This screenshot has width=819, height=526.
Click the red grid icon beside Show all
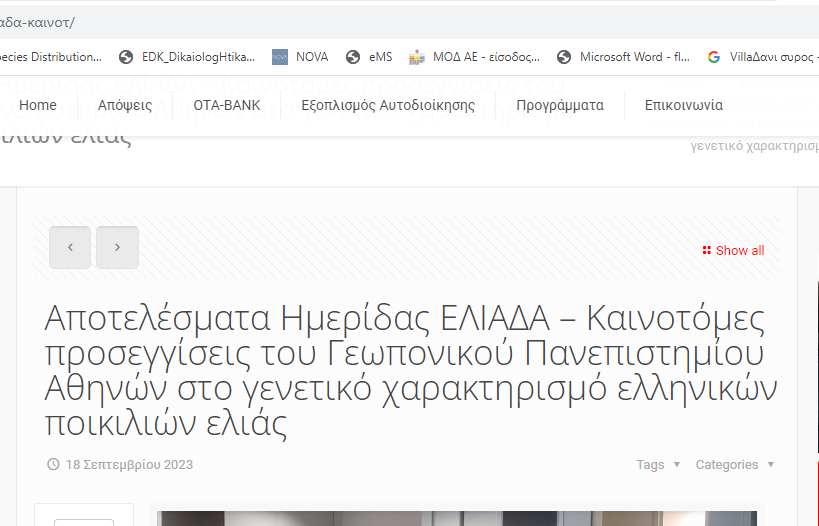click(706, 251)
